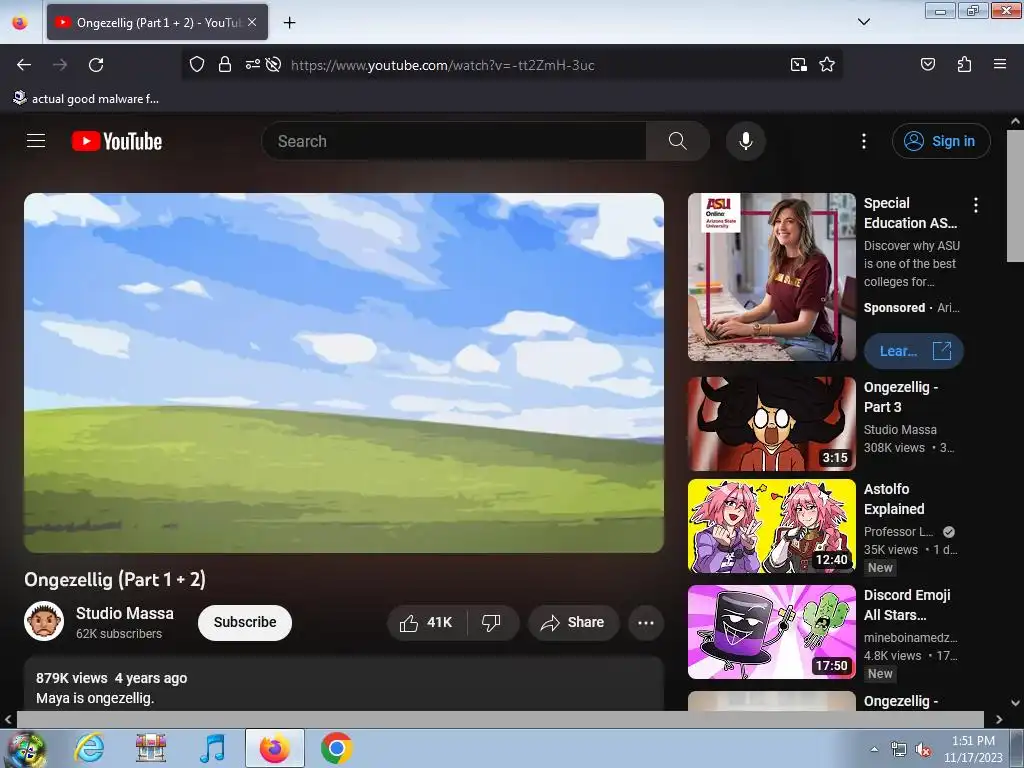Open Firefox application hamburger menu
This screenshot has width=1024, height=768.
[999, 64]
